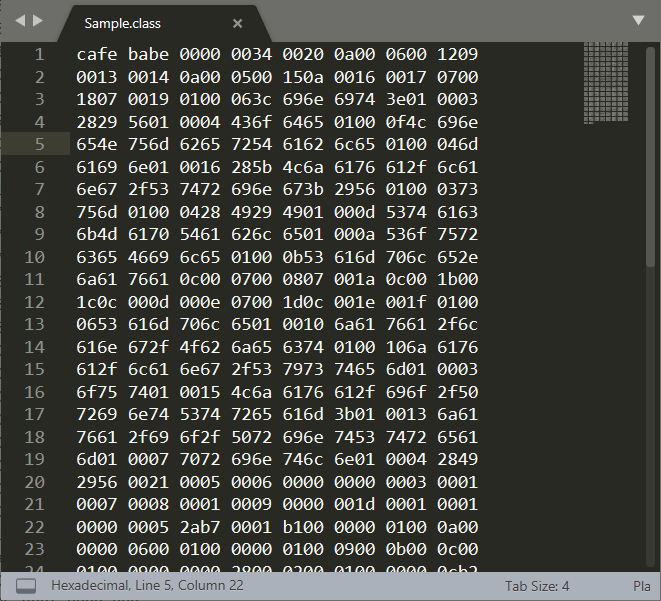Click the Hexadecimal, Line 5, Column 22 status text
This screenshot has width=661, height=601.
[x=147, y=585]
